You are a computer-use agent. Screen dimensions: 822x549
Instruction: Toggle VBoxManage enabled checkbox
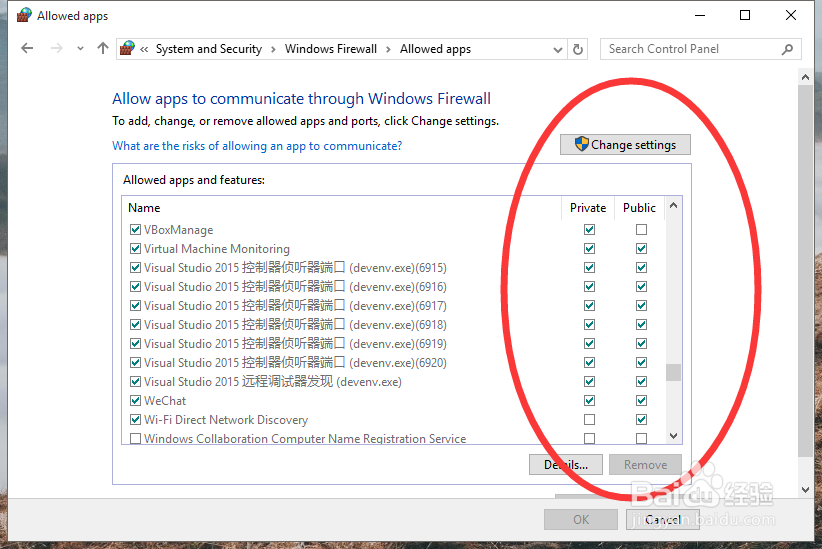[135, 230]
